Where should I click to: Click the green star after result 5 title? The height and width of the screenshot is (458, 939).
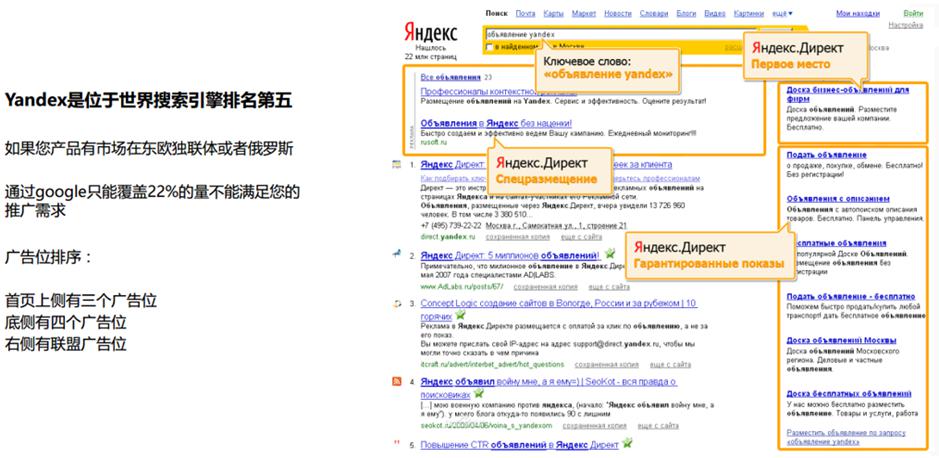click(x=627, y=444)
